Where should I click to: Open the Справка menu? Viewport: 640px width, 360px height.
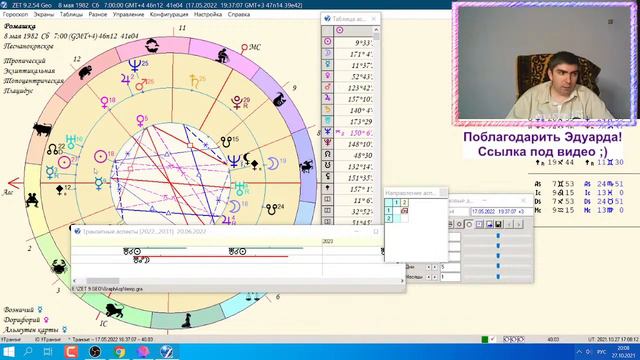(239, 14)
